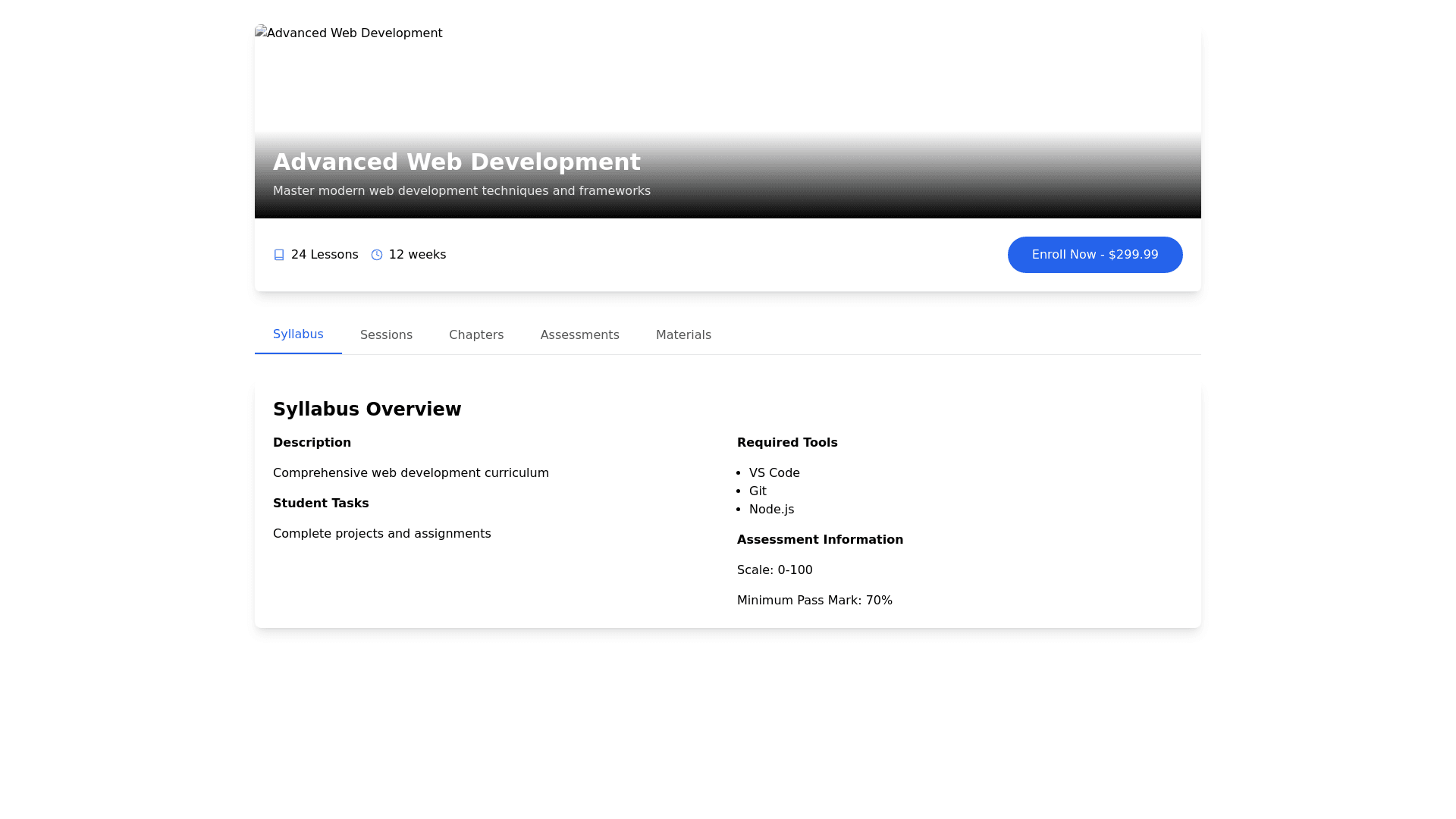This screenshot has width=1456, height=819.
Task: Go to the Assessments tab
Action: point(579,335)
